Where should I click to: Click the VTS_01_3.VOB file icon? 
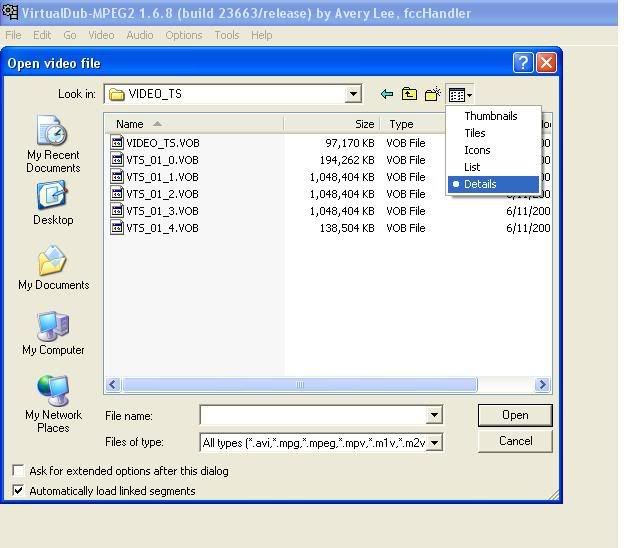tap(117, 211)
